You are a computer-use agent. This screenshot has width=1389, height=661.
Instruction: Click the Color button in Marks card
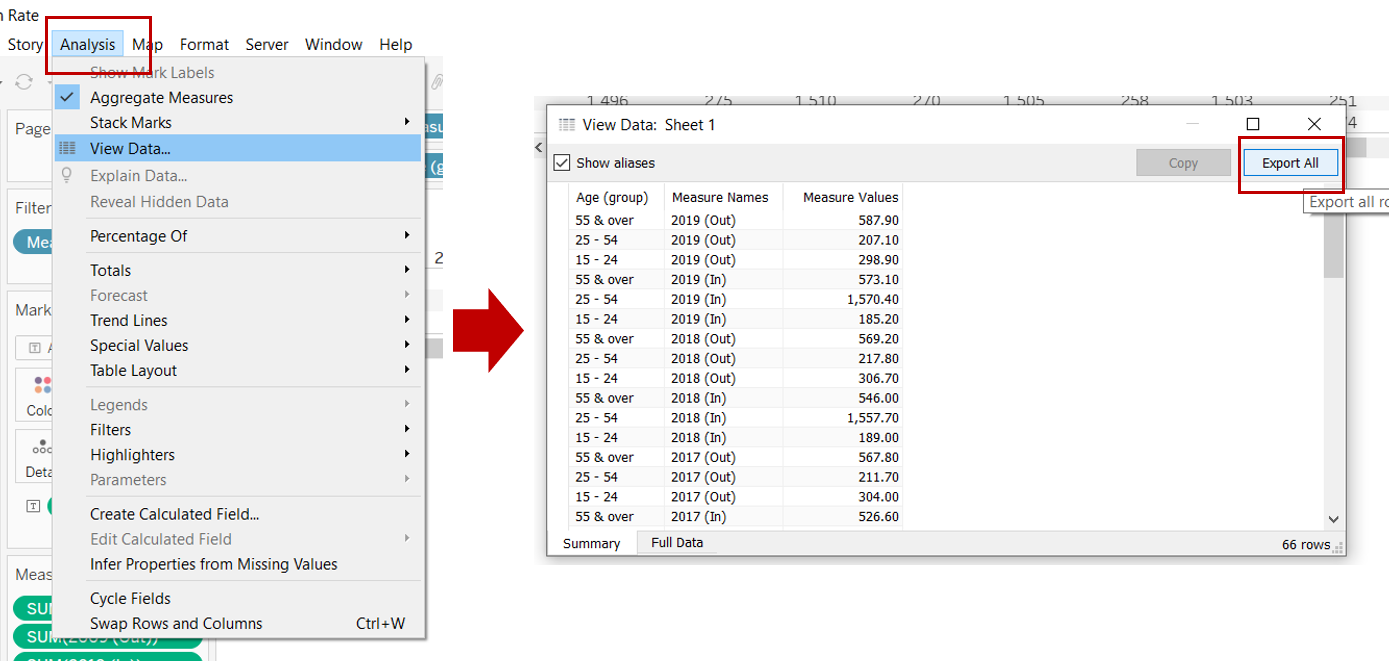tap(40, 395)
